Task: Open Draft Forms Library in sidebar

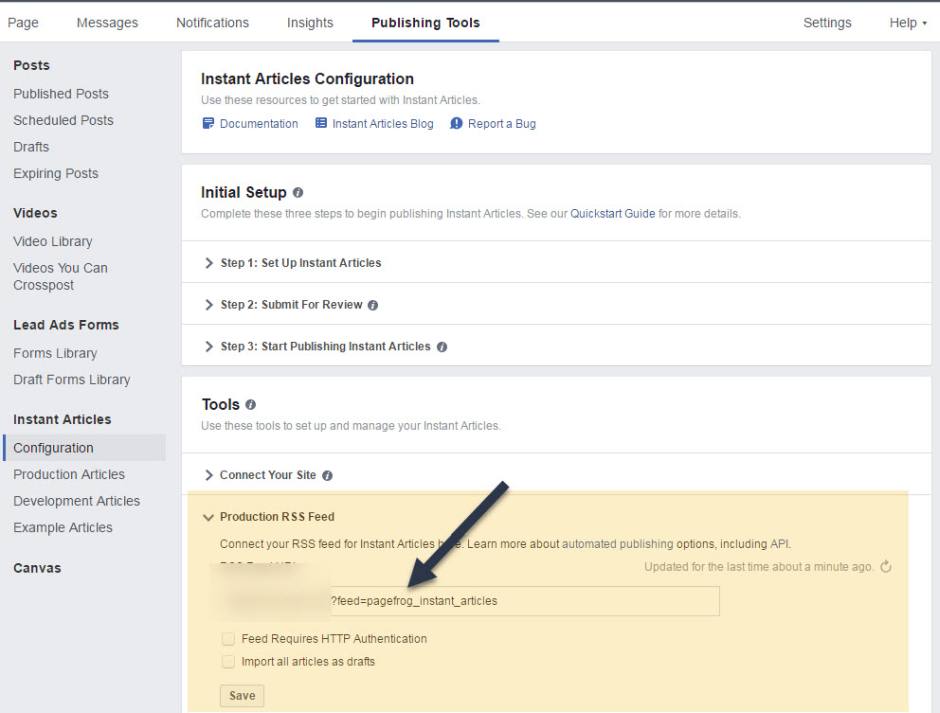Action: pos(72,380)
